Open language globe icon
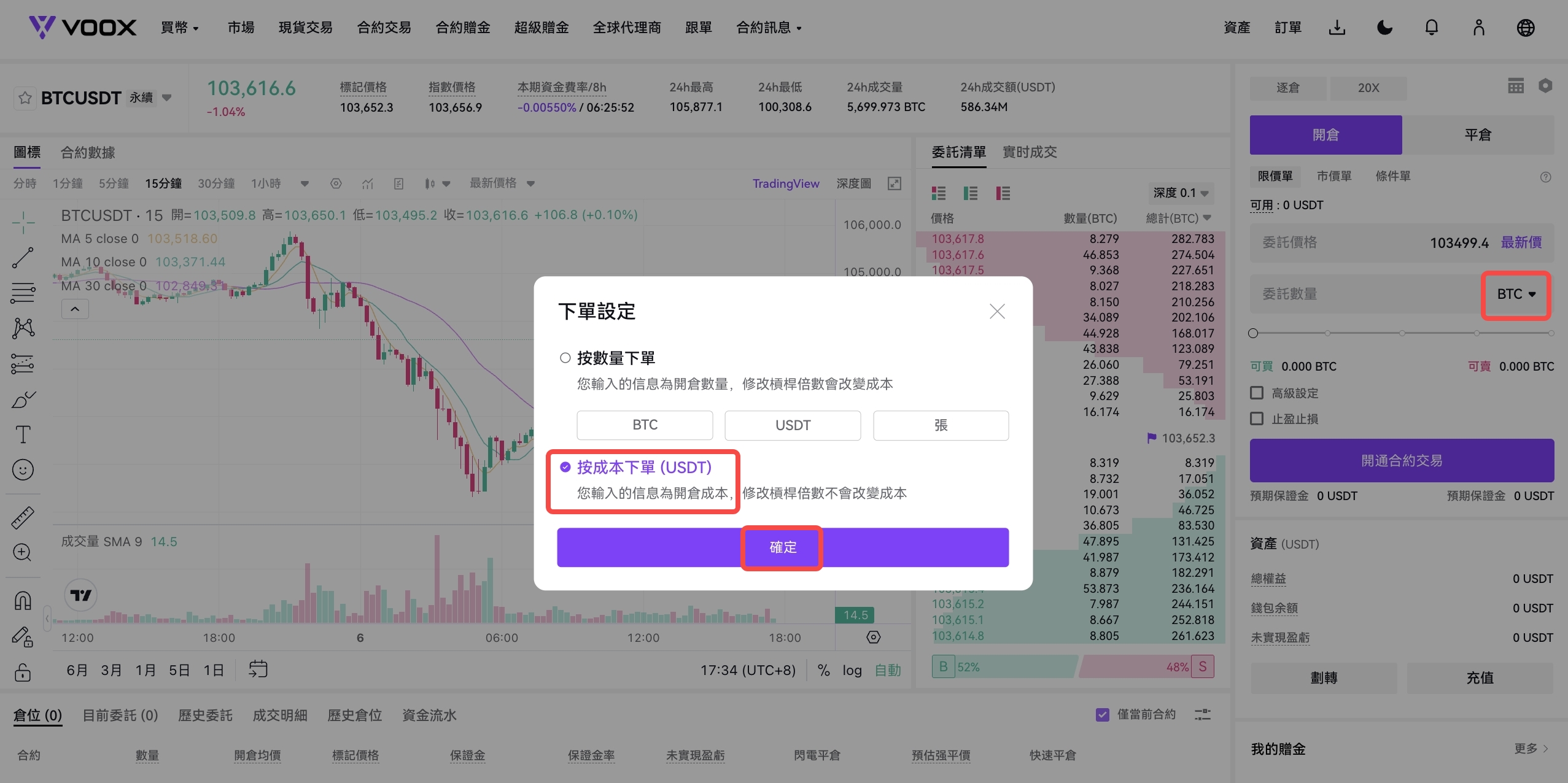This screenshot has width=1568, height=783. pyautogui.click(x=1525, y=28)
